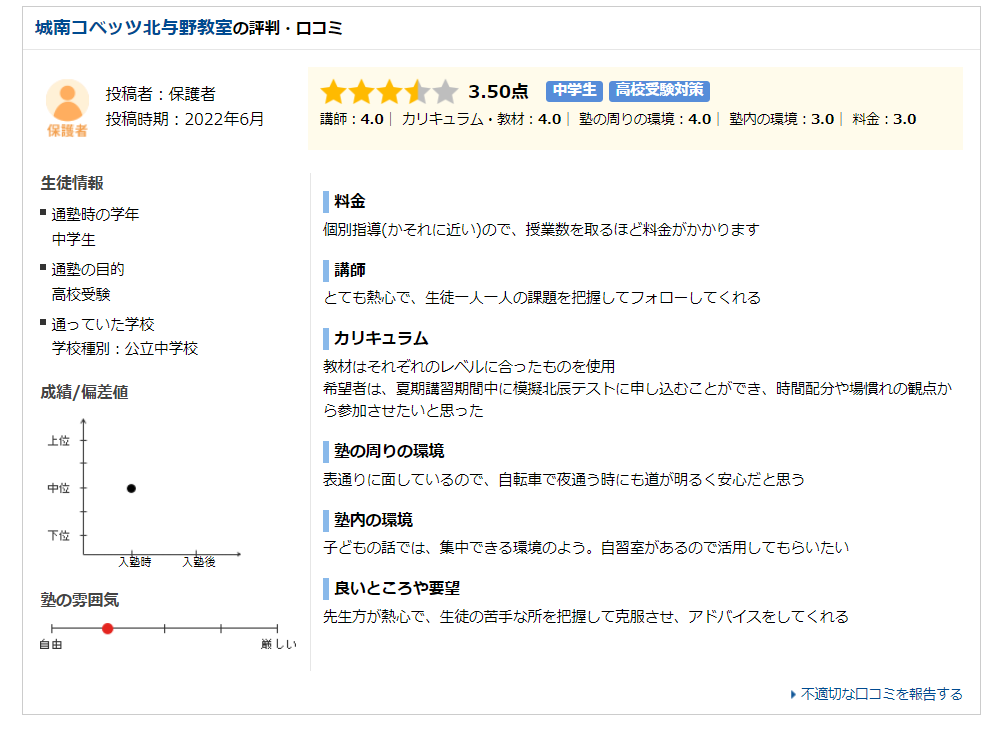Screen dimensions: 996x730
Task: Click the 講師：4.0 rating text
Action: coord(352,119)
